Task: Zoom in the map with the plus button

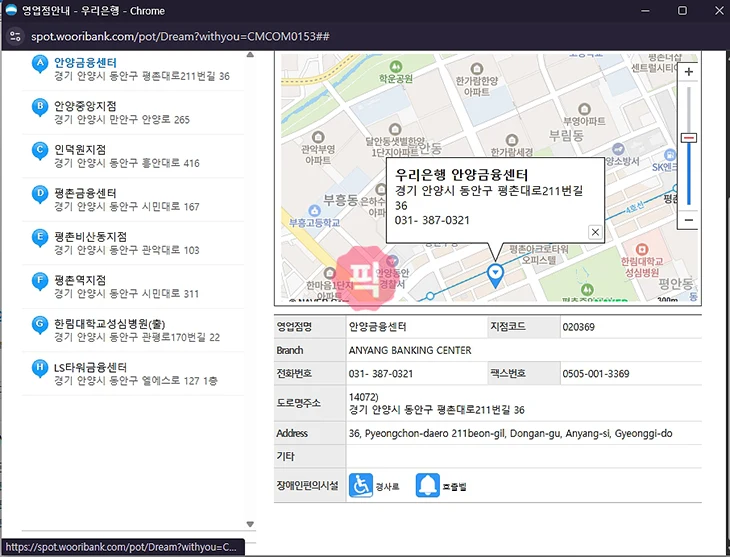Action: (689, 72)
